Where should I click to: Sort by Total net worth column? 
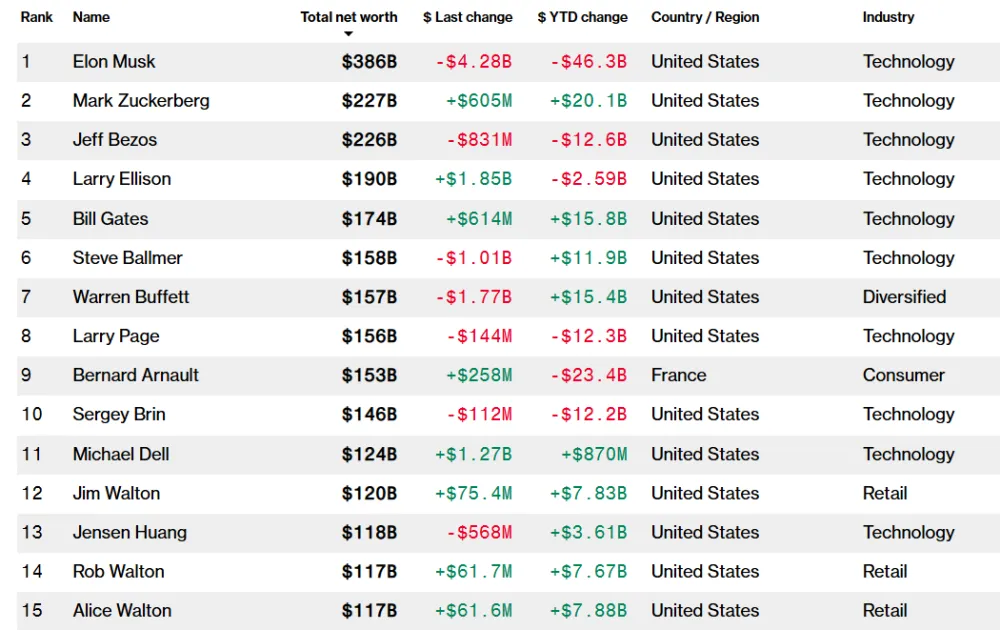point(348,17)
